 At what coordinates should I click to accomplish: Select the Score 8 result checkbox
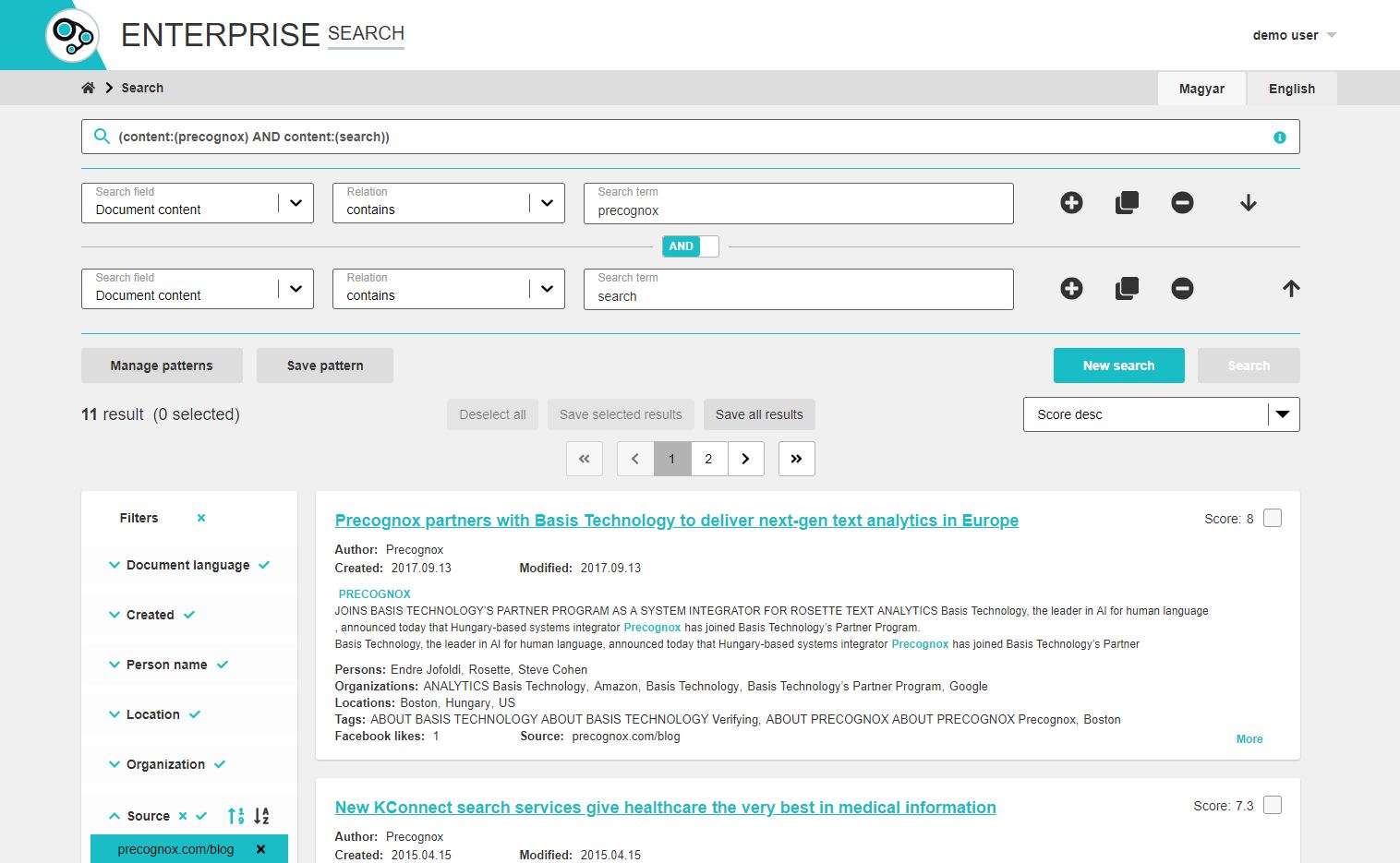click(1272, 519)
